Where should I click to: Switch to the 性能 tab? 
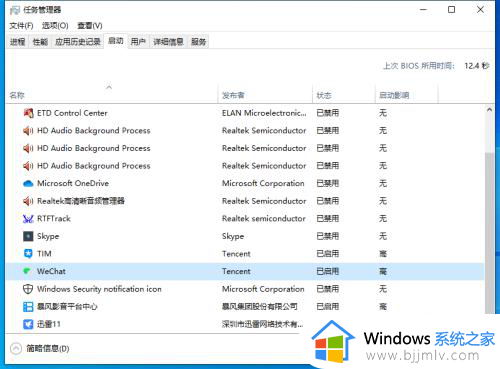[x=40, y=42]
